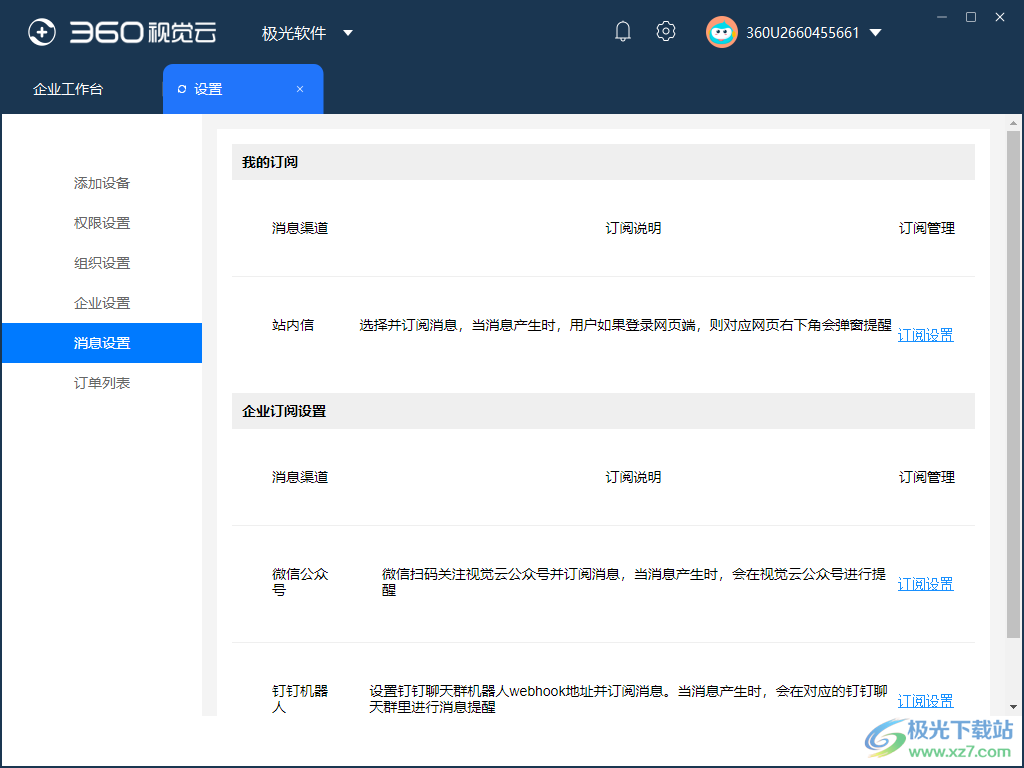
Task: Click 订阅管理 column header under 我的订阅
Action: coord(927,228)
